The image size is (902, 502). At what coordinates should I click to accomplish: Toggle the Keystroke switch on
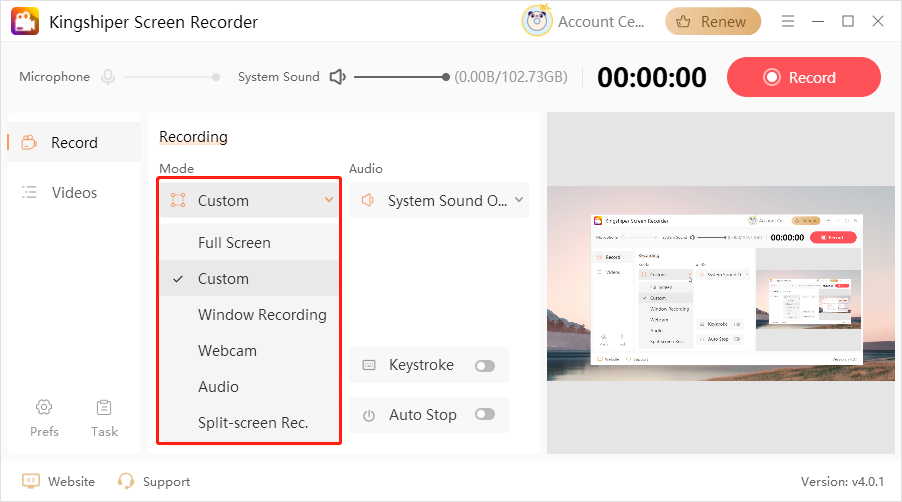click(x=485, y=366)
